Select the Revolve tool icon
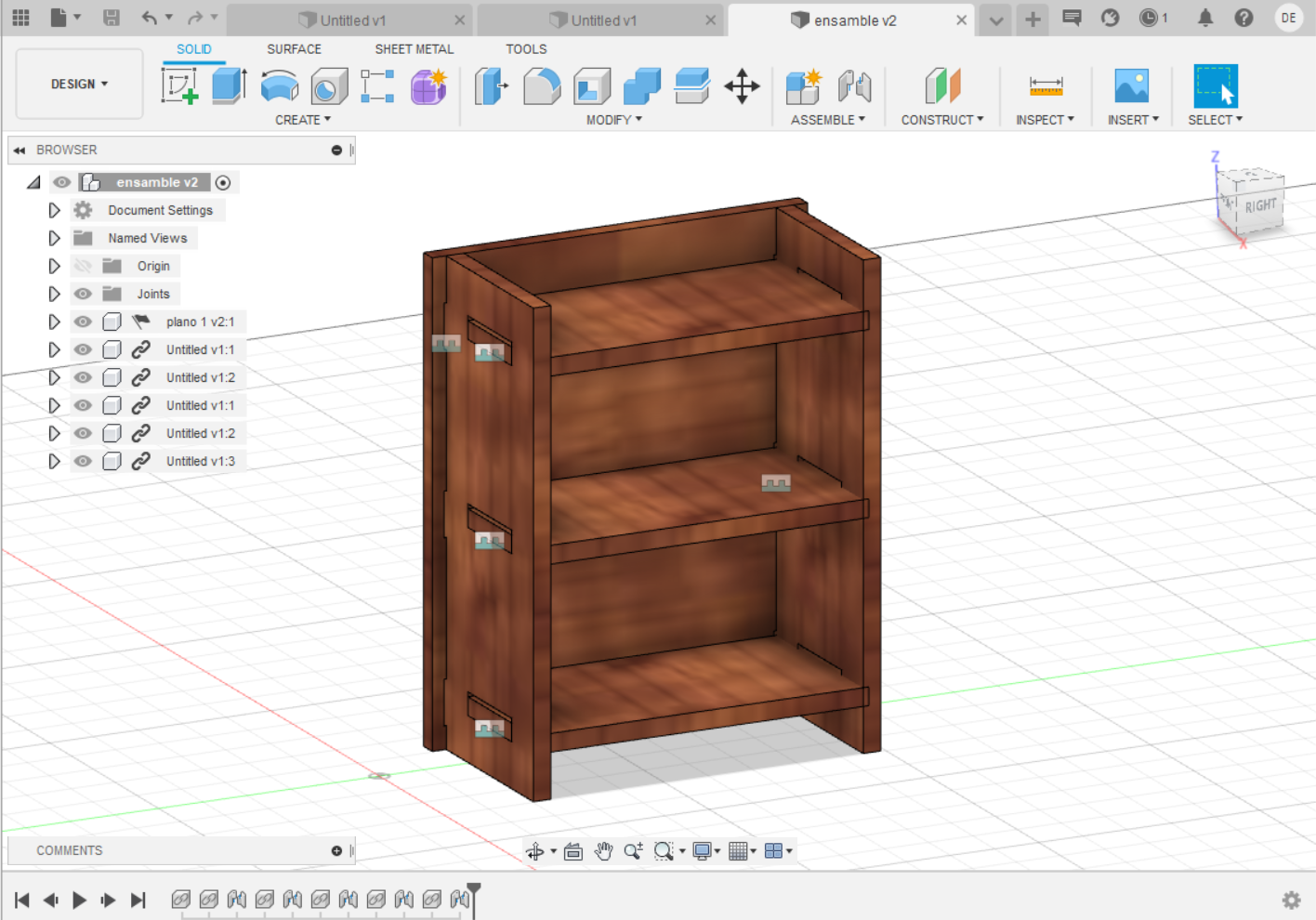Viewport: 1316px width, 920px height. 279,86
